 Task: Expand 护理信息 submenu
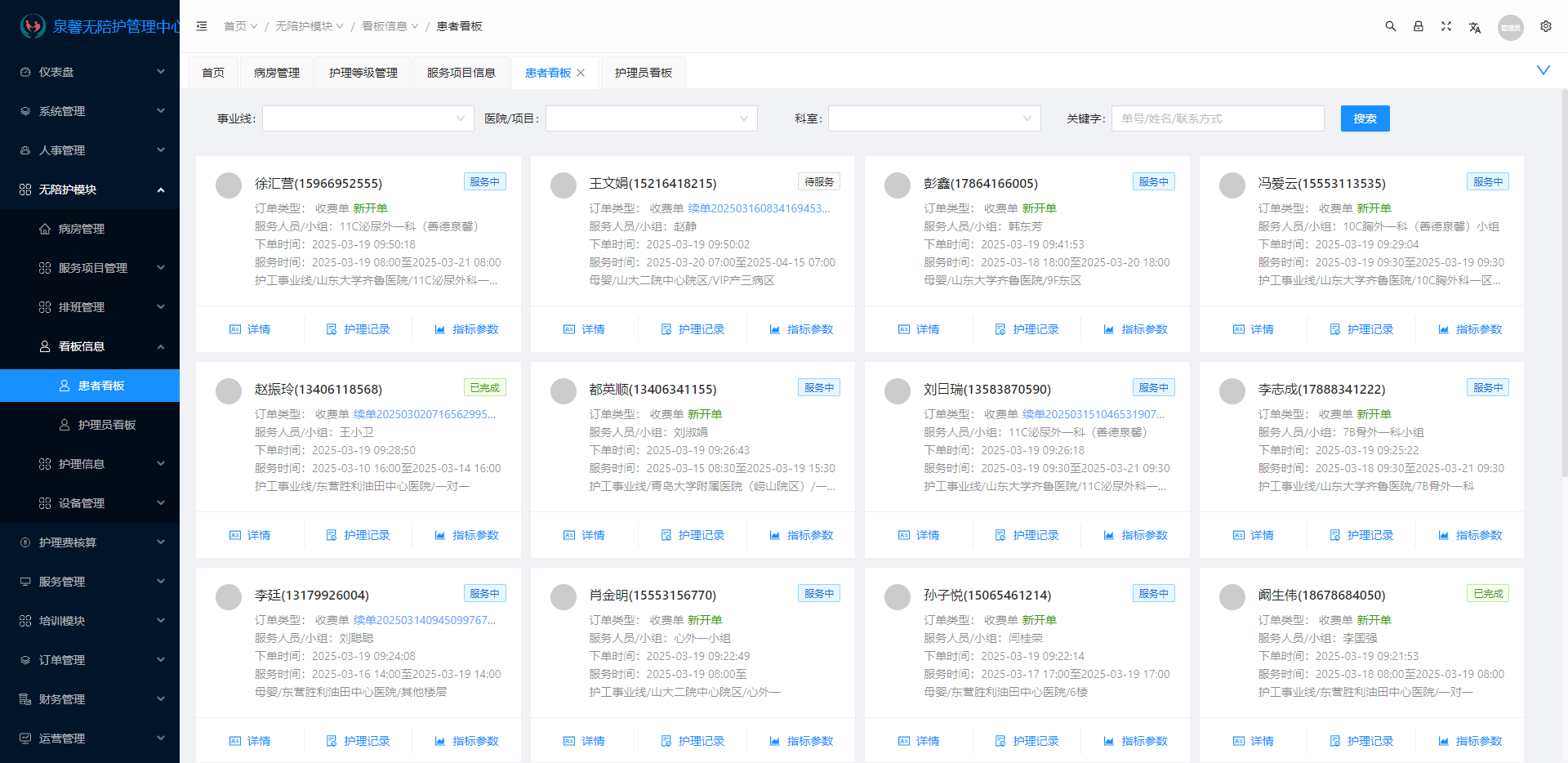(90, 464)
